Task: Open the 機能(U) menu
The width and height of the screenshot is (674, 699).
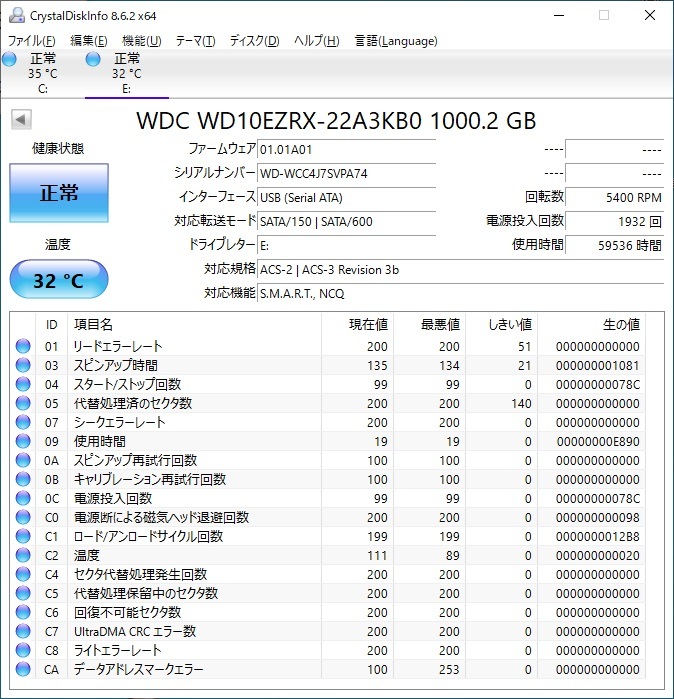Action: (x=142, y=41)
